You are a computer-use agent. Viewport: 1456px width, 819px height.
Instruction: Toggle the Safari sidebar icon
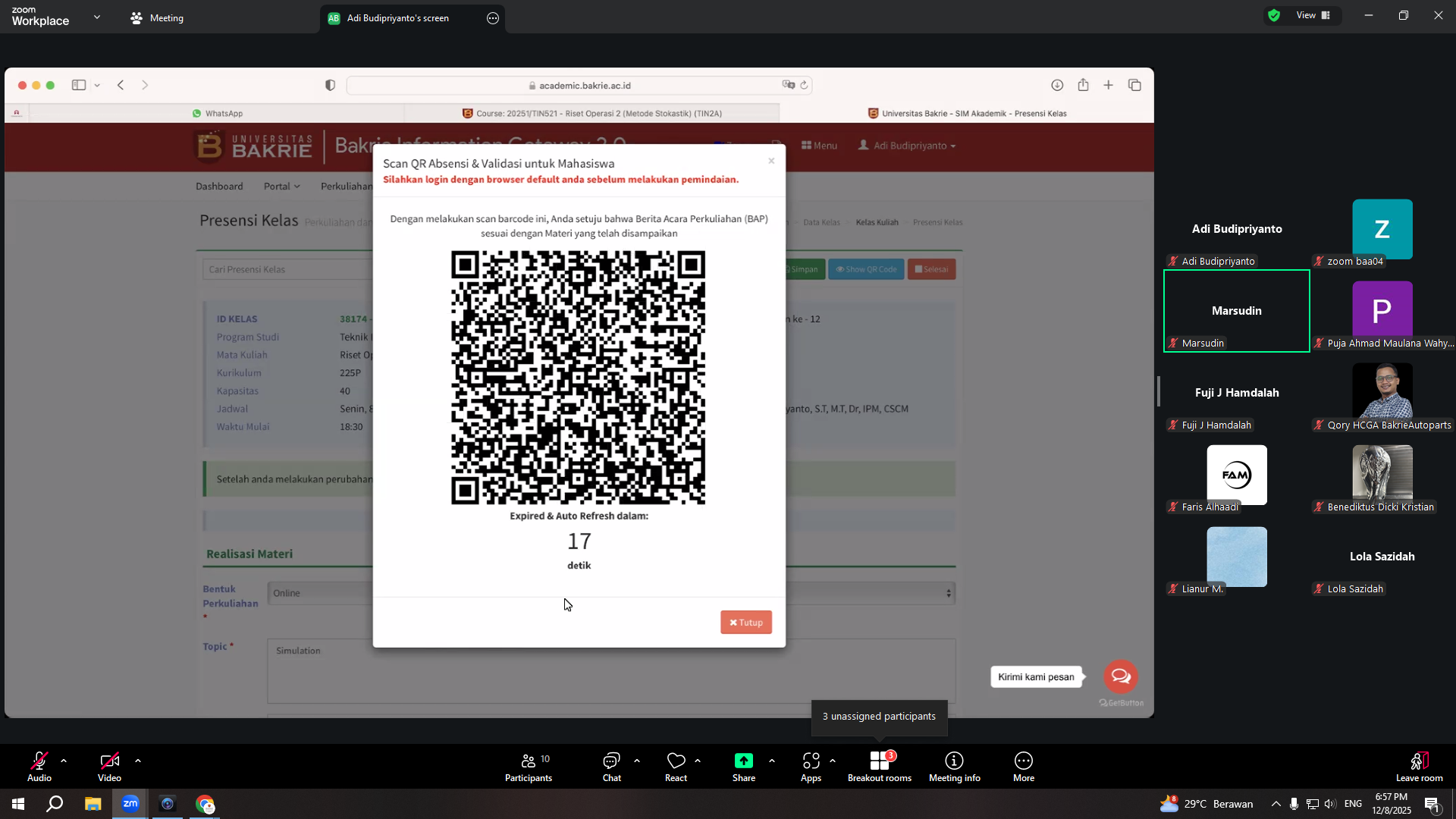[x=79, y=85]
